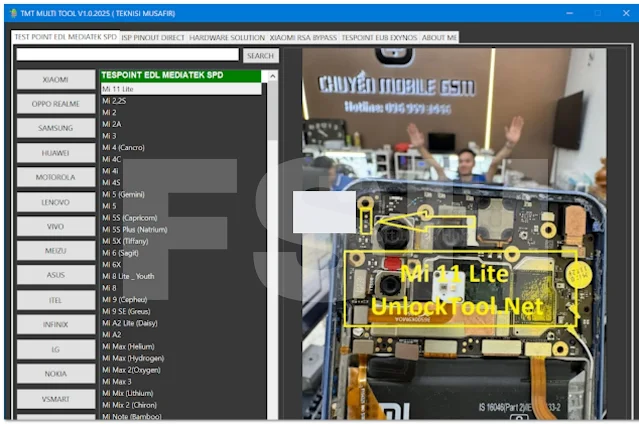This screenshot has height=424, width=639.
Task: Choose the VSMART brand button
Action: click(56, 399)
